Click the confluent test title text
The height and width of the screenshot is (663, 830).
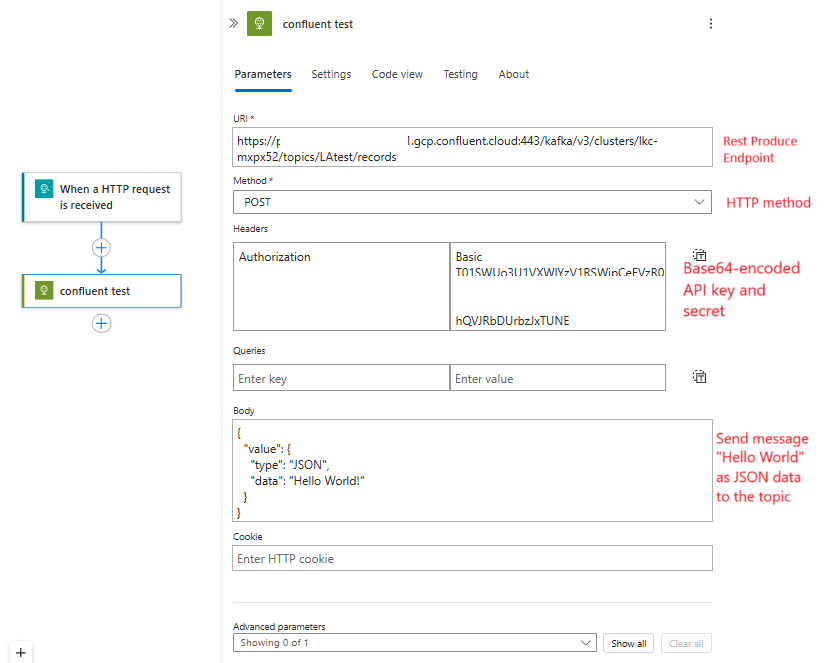pos(318,24)
